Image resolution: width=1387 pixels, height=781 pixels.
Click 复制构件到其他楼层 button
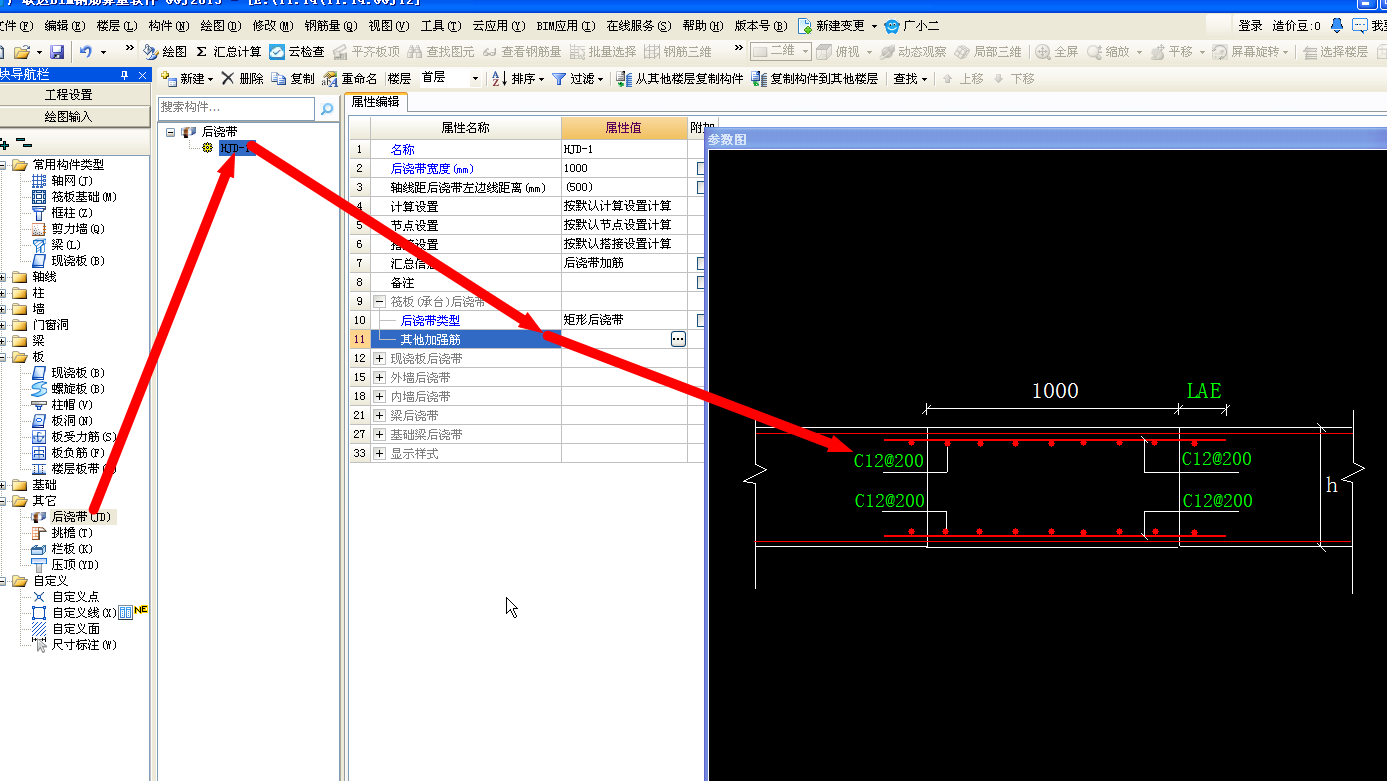[815, 78]
